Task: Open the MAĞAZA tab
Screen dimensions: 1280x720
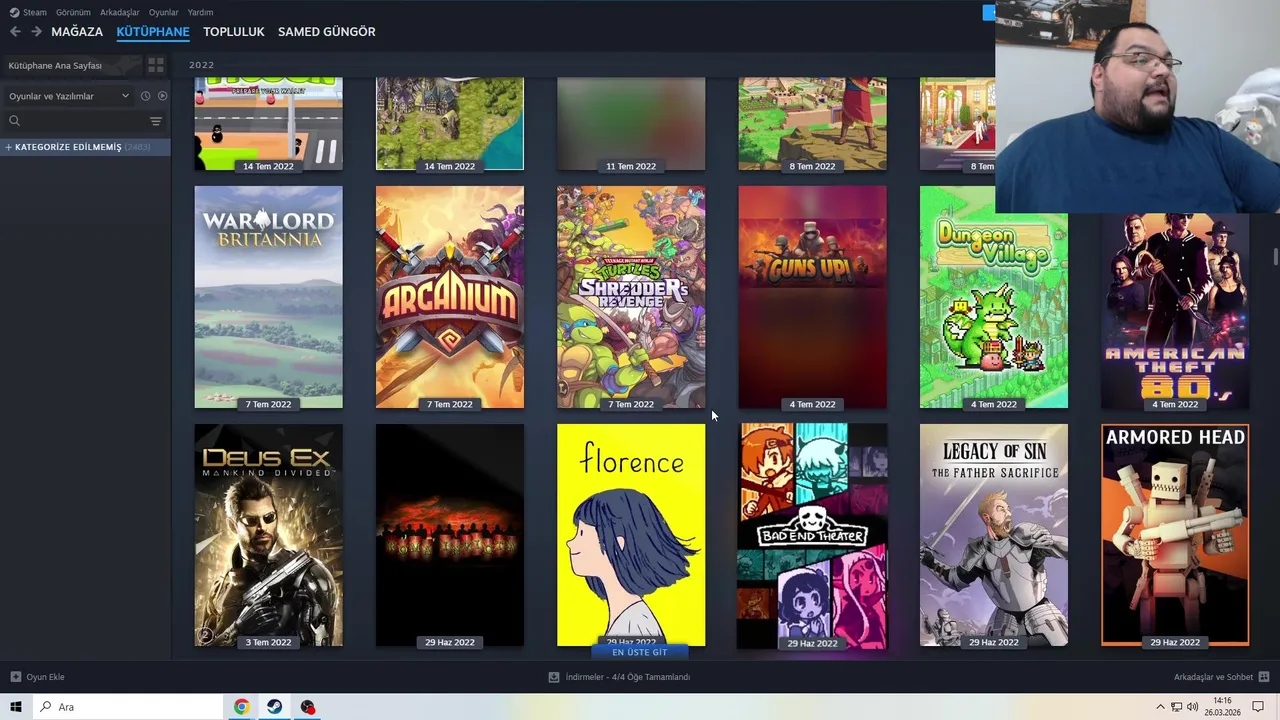Action: coord(77,32)
